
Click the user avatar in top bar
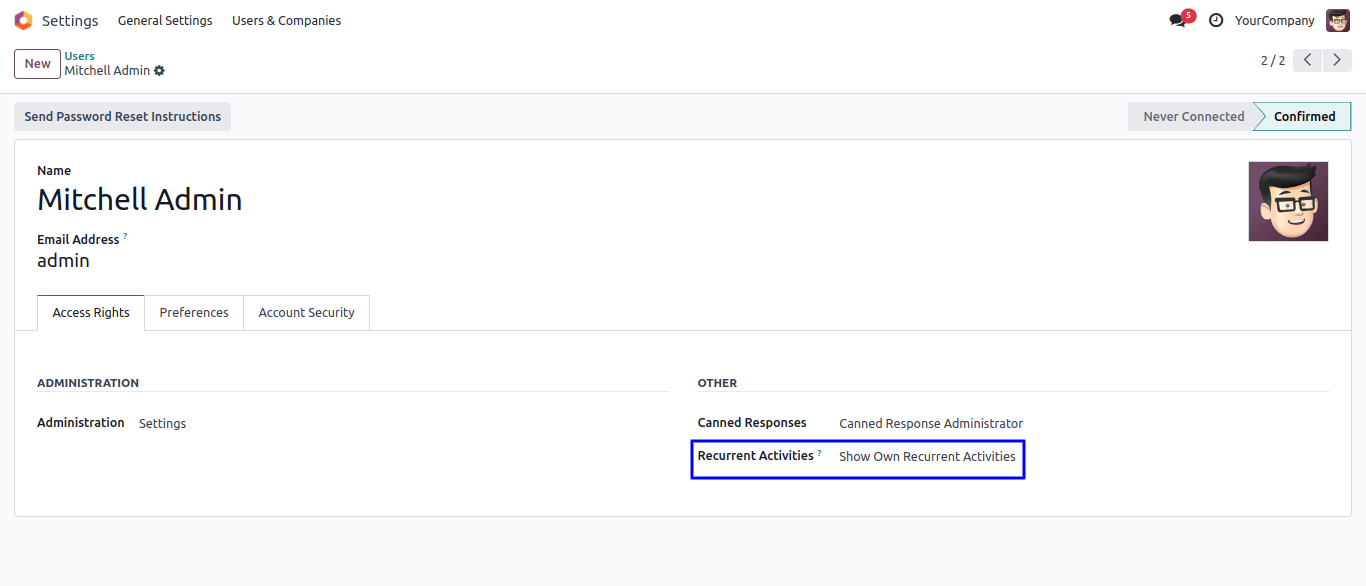coord(1337,20)
